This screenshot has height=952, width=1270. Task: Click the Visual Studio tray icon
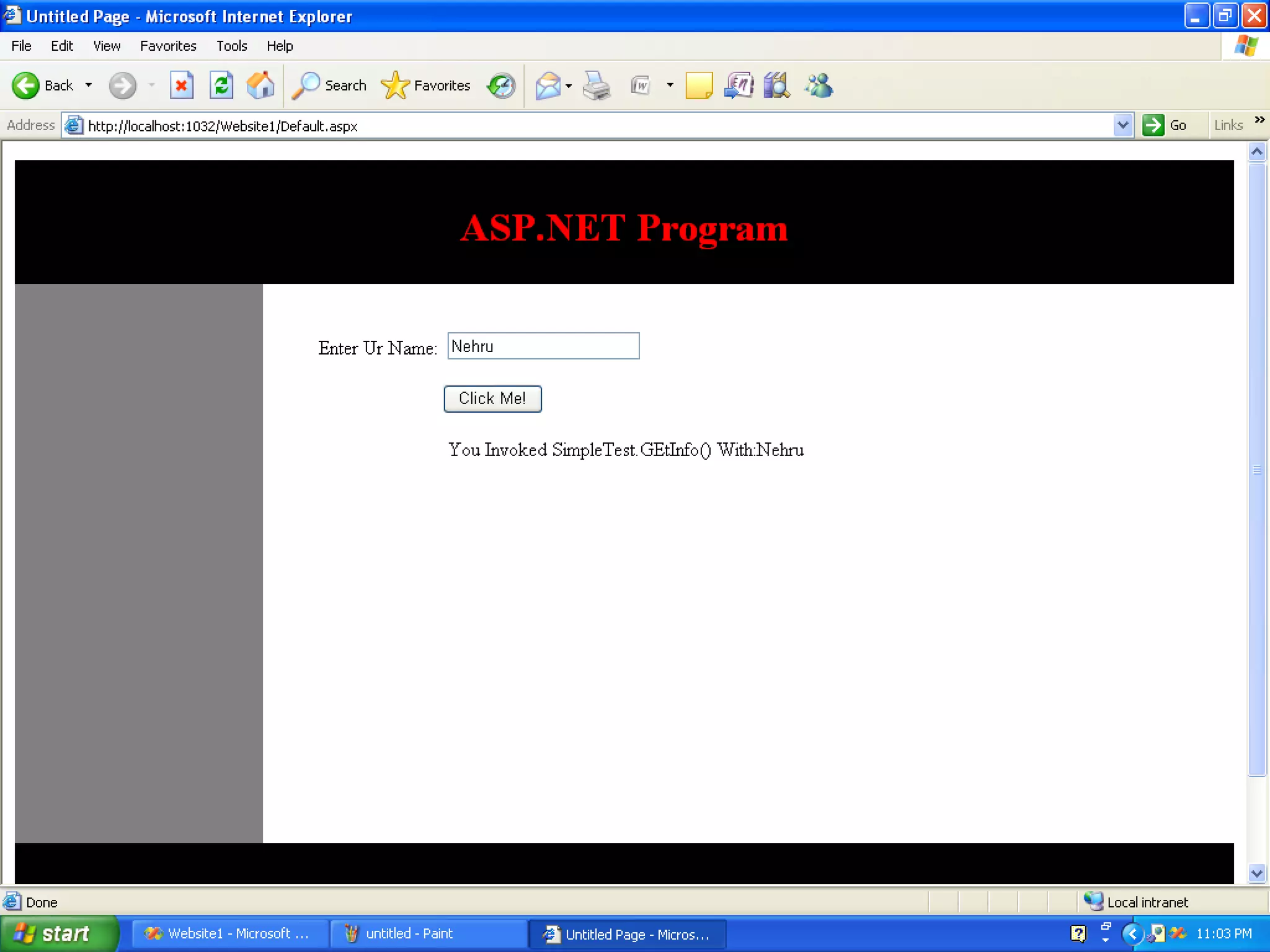click(x=1179, y=933)
